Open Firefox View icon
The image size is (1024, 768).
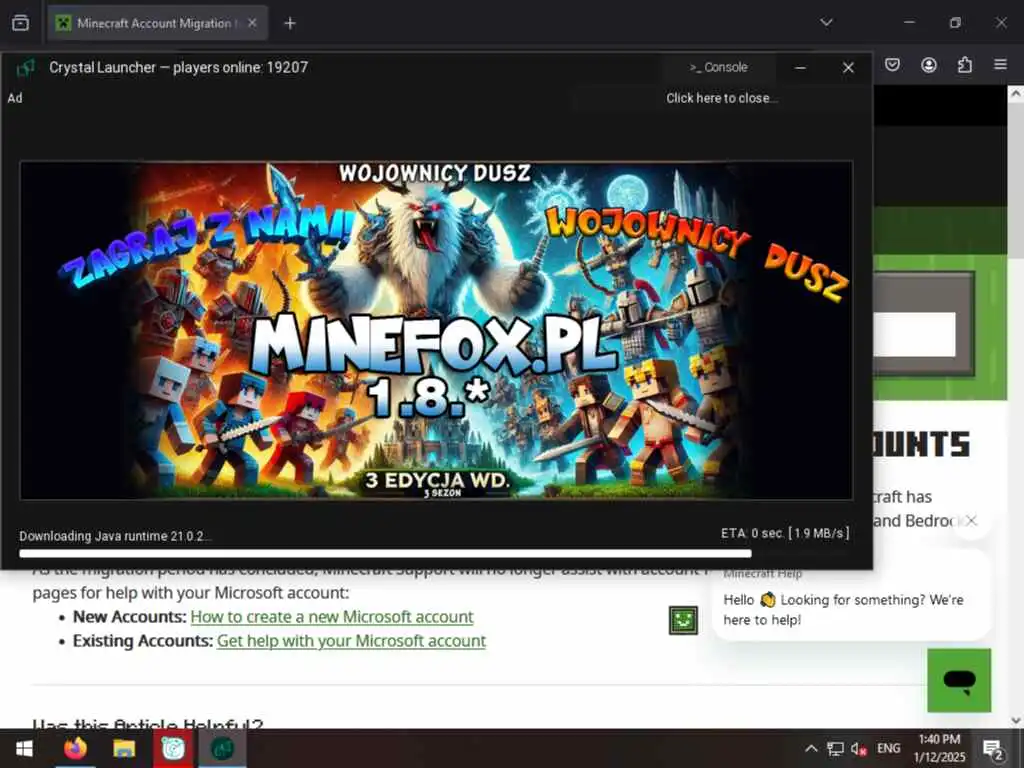coord(20,24)
